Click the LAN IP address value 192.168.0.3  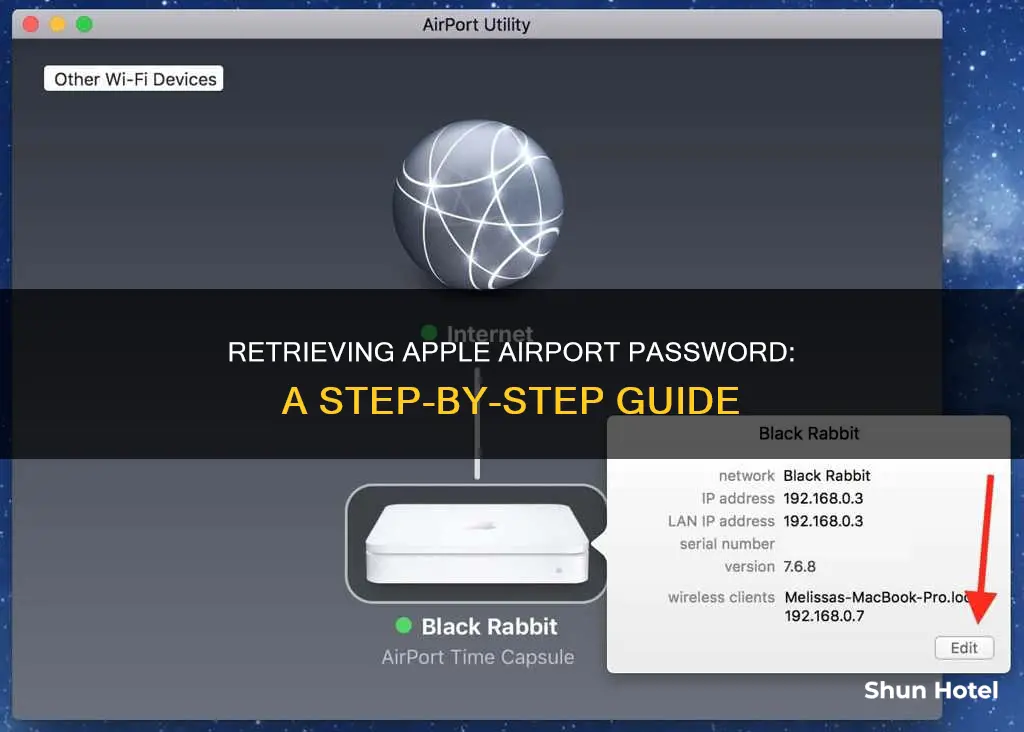[823, 521]
